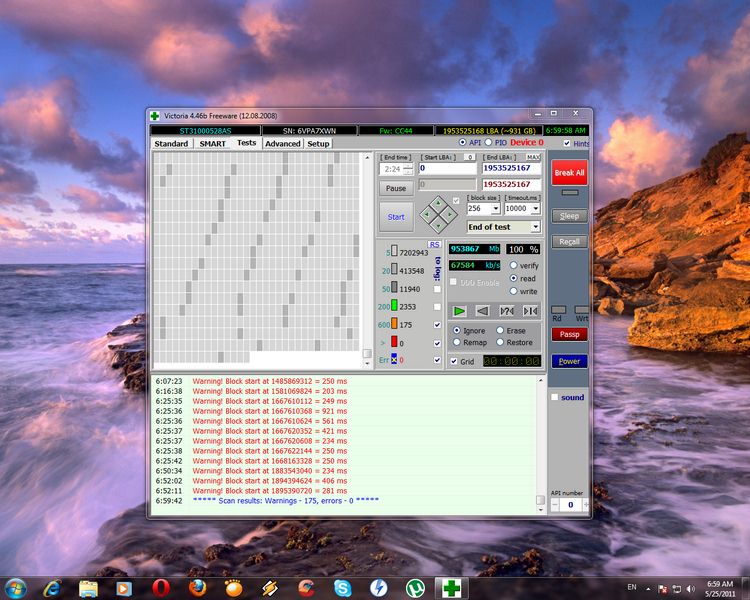
Task: Enable log checkbox for 50 ms blocks
Action: (x=437, y=289)
